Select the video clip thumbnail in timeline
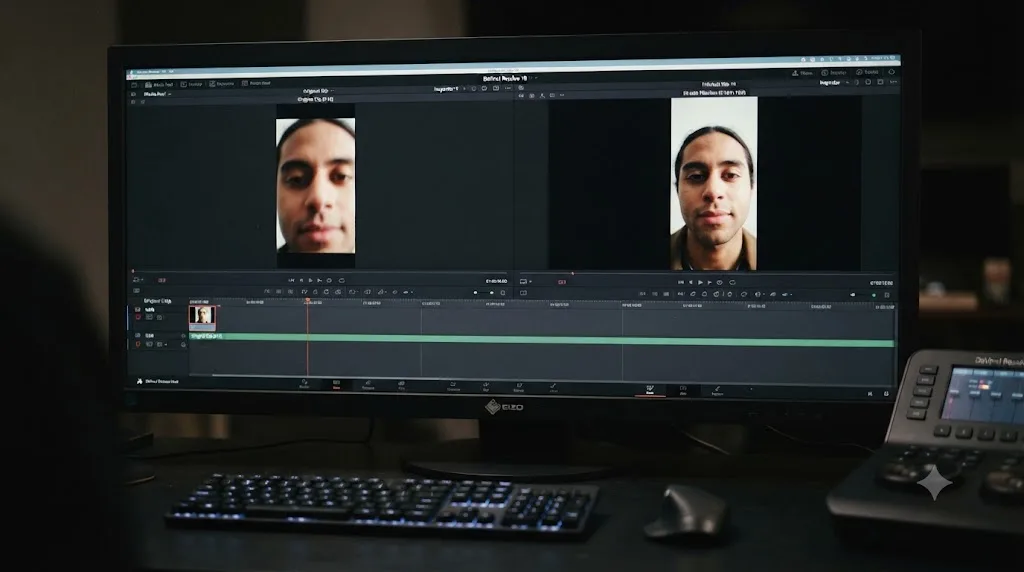 pyautogui.click(x=202, y=317)
